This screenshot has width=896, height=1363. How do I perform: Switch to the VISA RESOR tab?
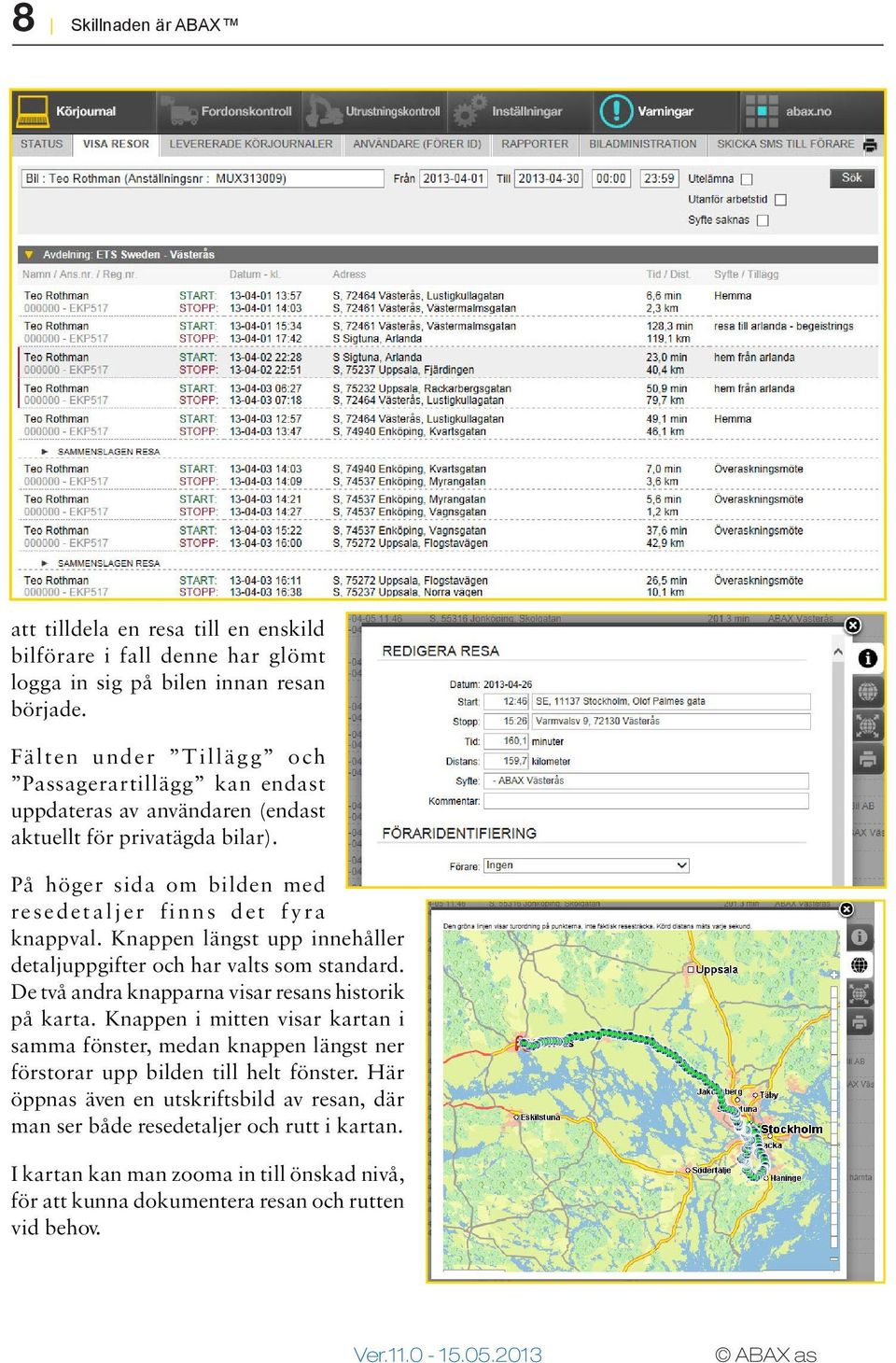[116, 145]
